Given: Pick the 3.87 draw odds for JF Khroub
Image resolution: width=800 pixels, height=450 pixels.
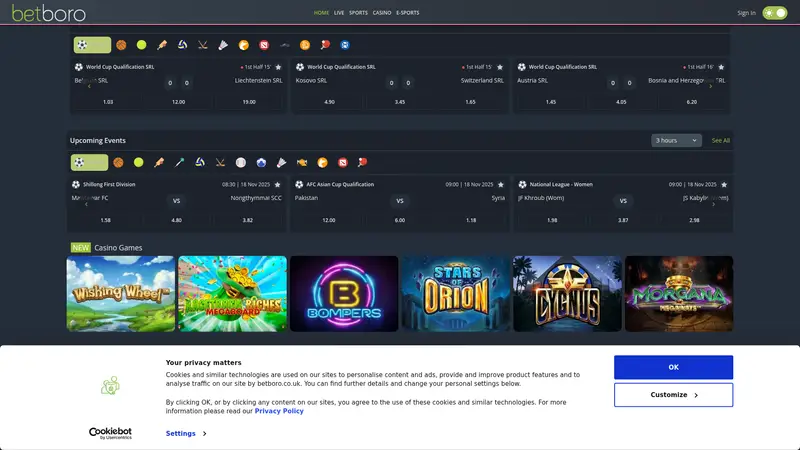Looking at the screenshot, I should tap(623, 220).
